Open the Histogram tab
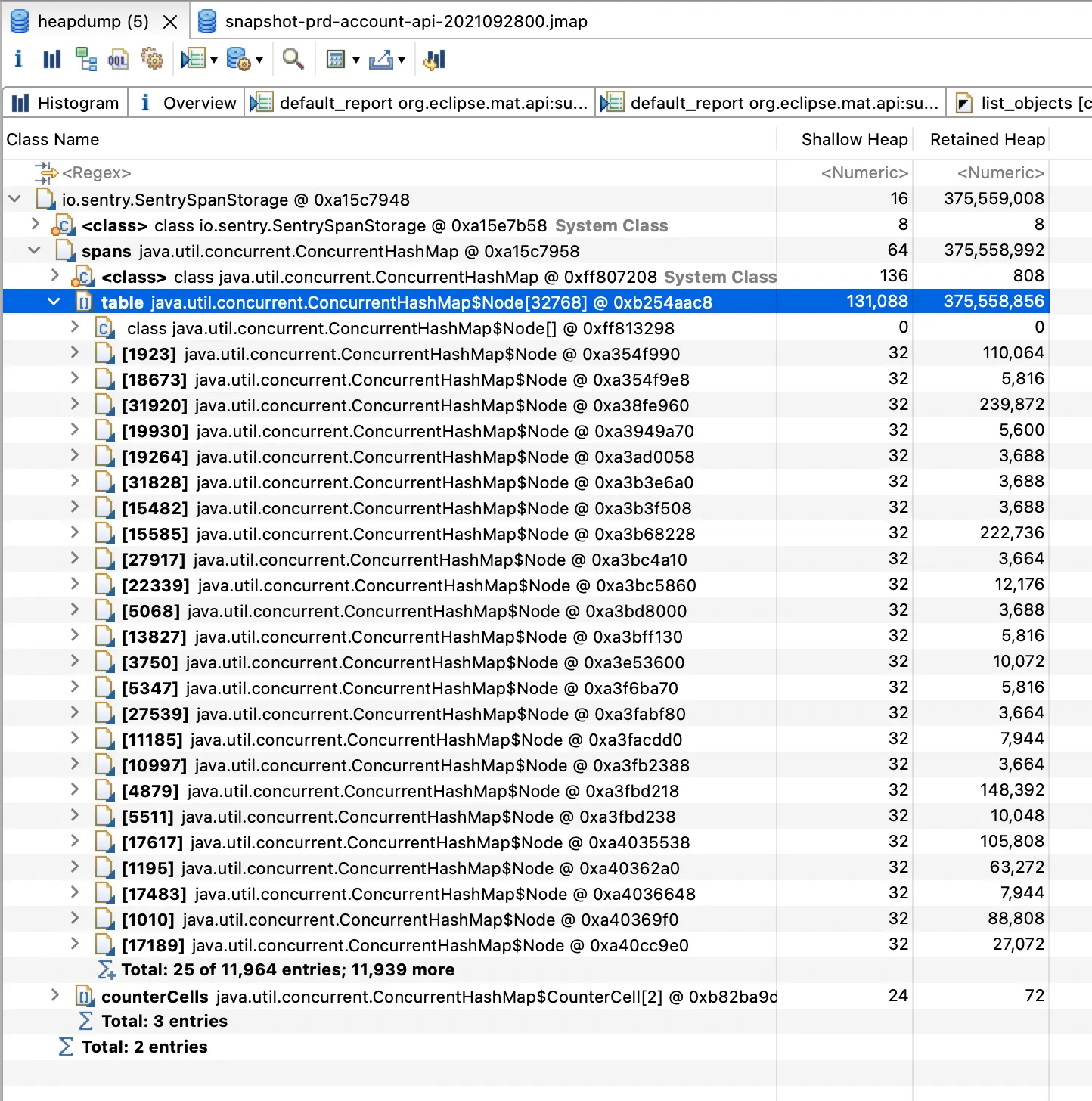This screenshot has height=1101, width=1092. (x=66, y=103)
